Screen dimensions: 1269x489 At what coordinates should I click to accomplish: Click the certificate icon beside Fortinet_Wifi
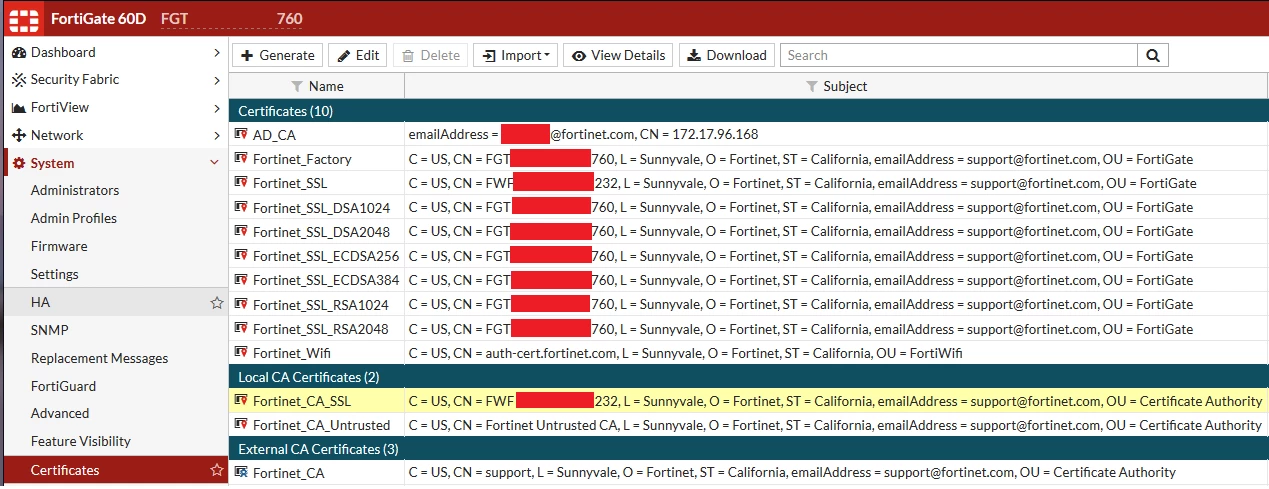coord(241,352)
